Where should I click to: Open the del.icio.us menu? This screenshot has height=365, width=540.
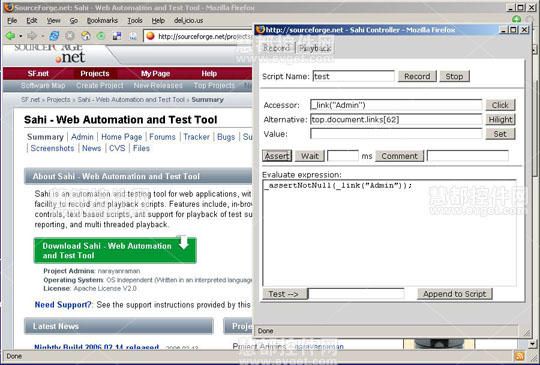[x=188, y=21]
